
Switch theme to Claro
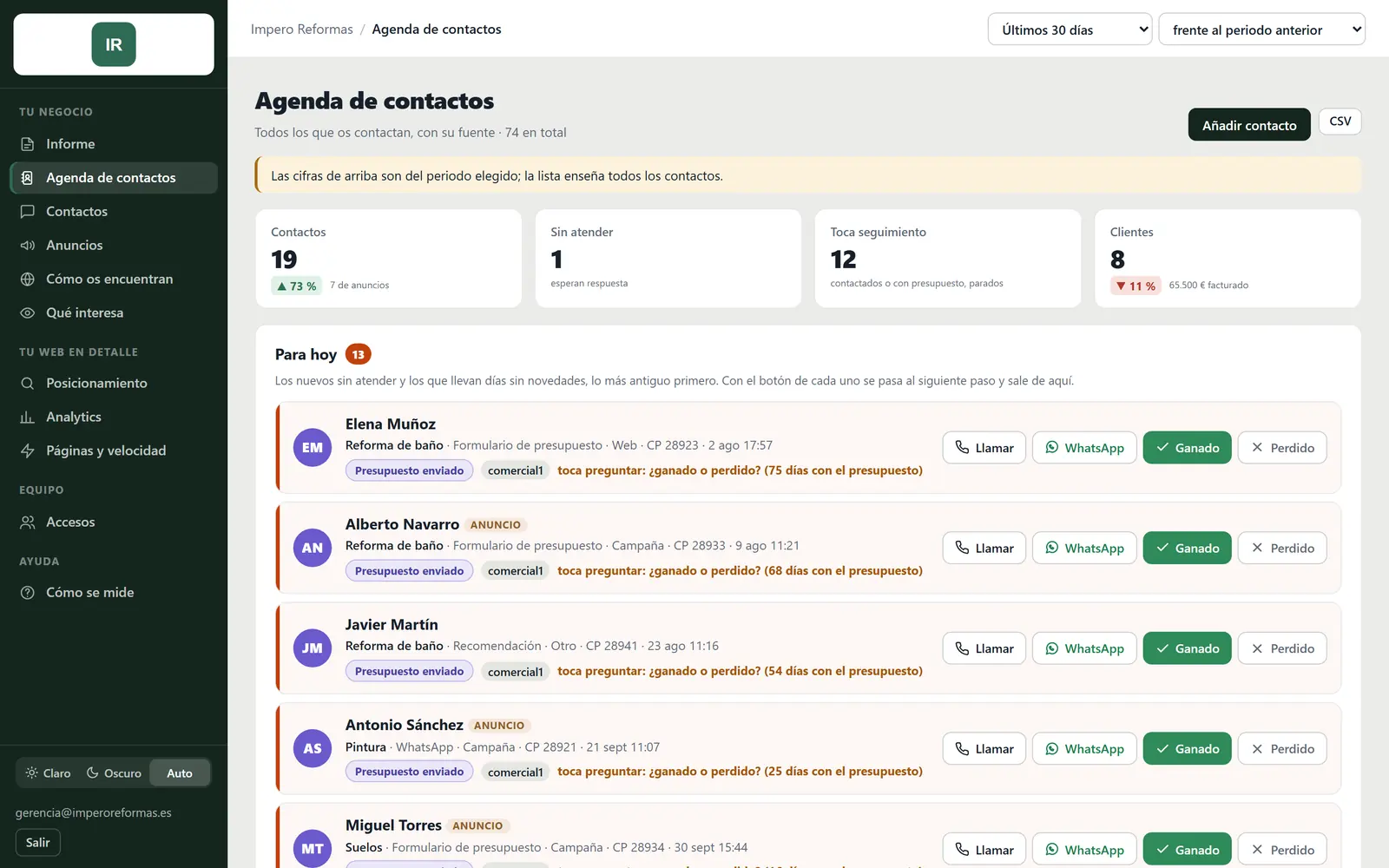point(48,773)
